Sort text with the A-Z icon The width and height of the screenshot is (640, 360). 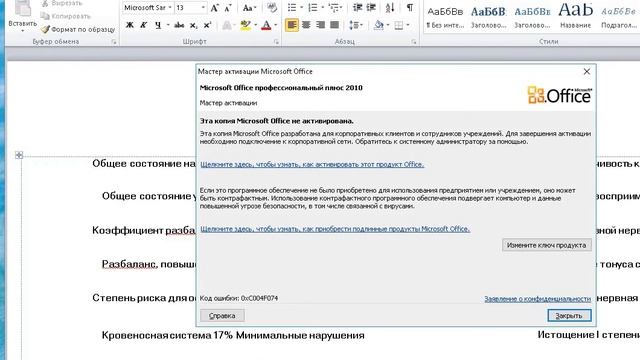tap(390, 8)
